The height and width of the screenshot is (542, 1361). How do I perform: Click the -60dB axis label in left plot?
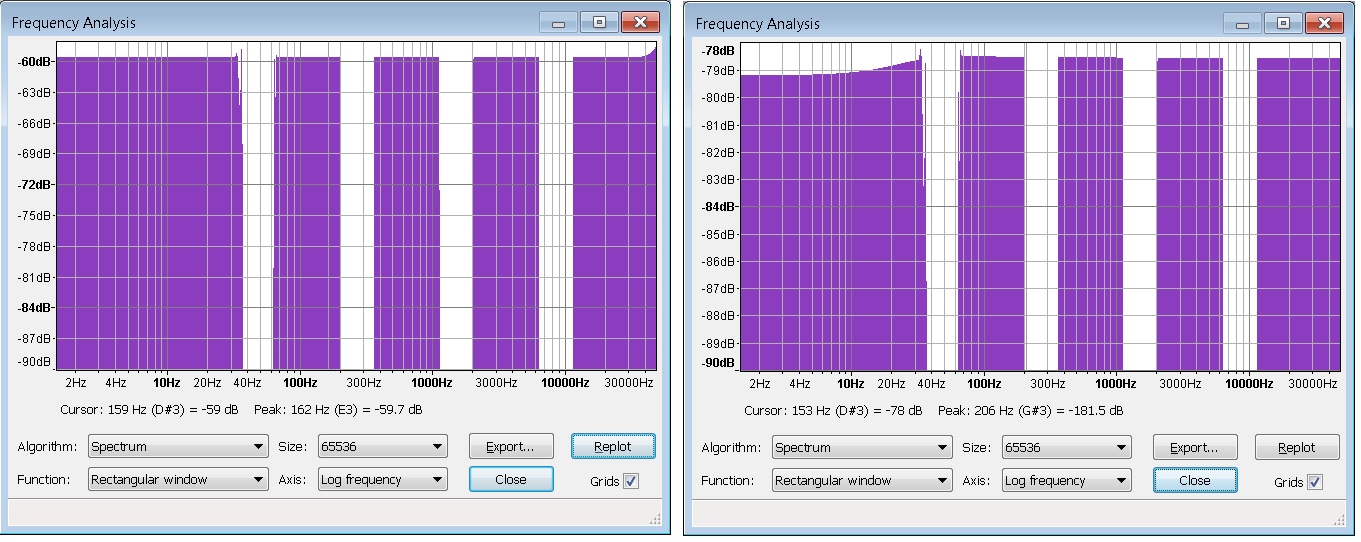[x=35, y=62]
